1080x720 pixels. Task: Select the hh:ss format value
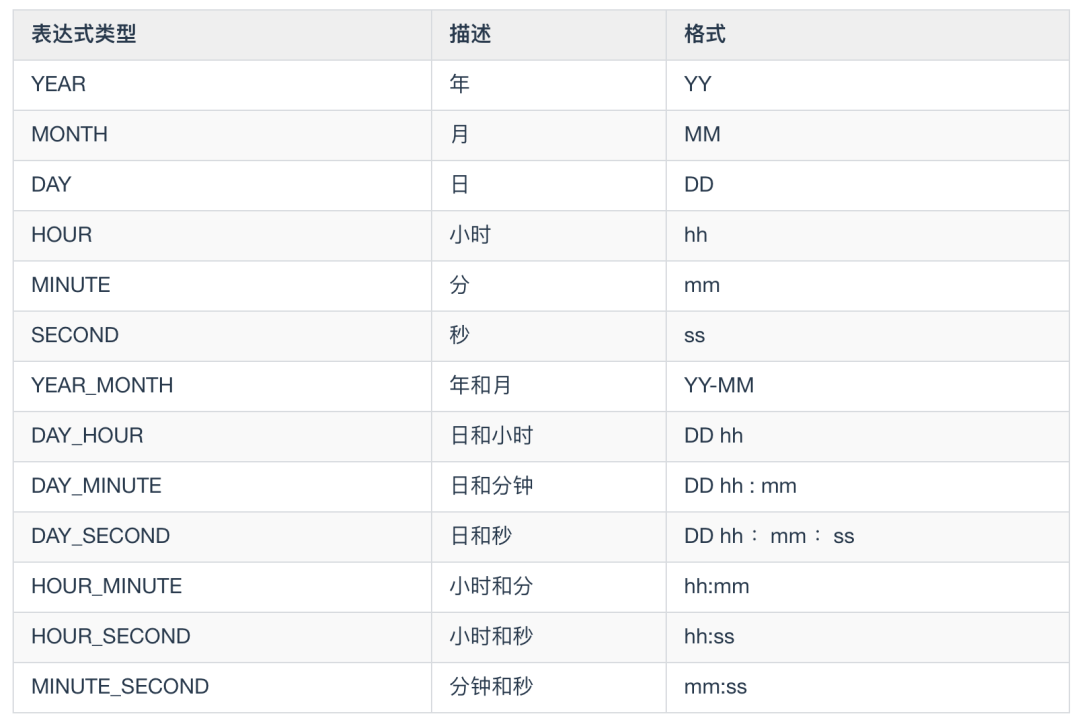click(x=710, y=636)
